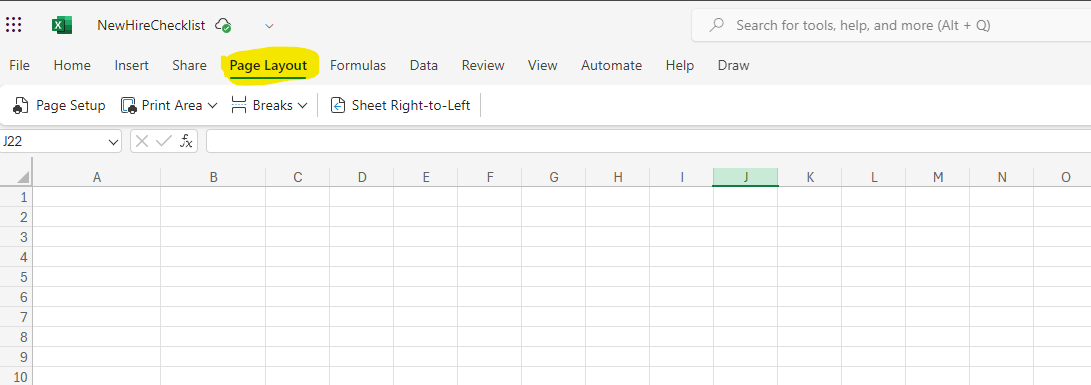
Task: Switch to the View tab
Action: coord(542,65)
